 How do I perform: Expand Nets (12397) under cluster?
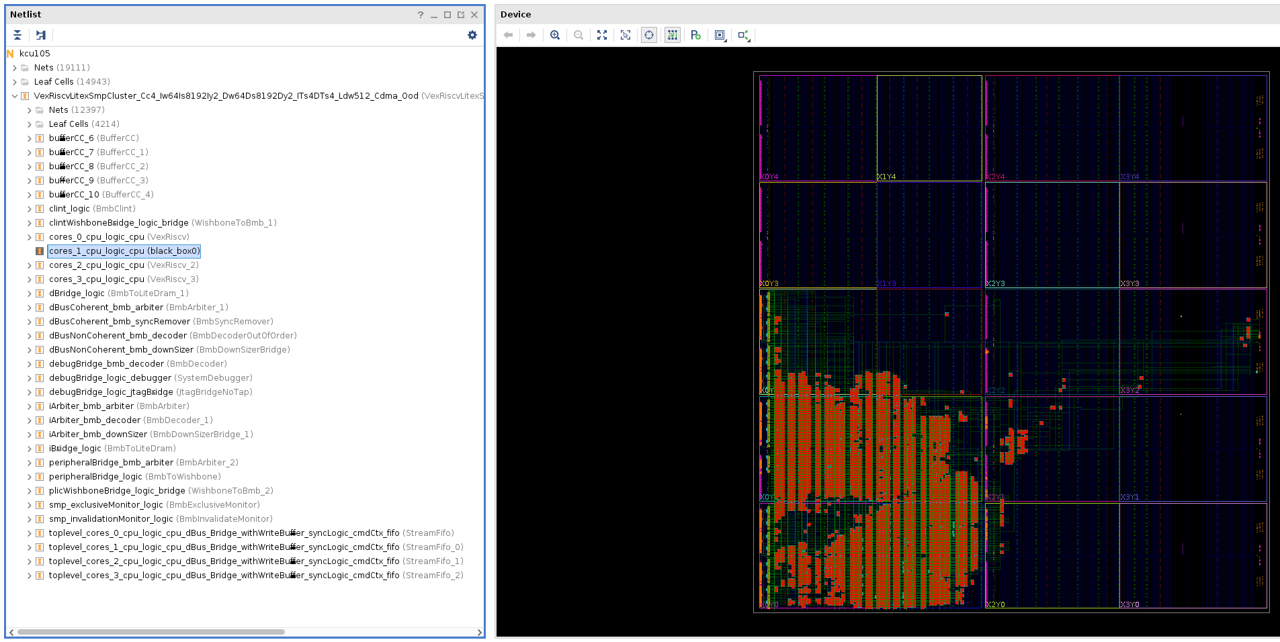(x=29, y=110)
